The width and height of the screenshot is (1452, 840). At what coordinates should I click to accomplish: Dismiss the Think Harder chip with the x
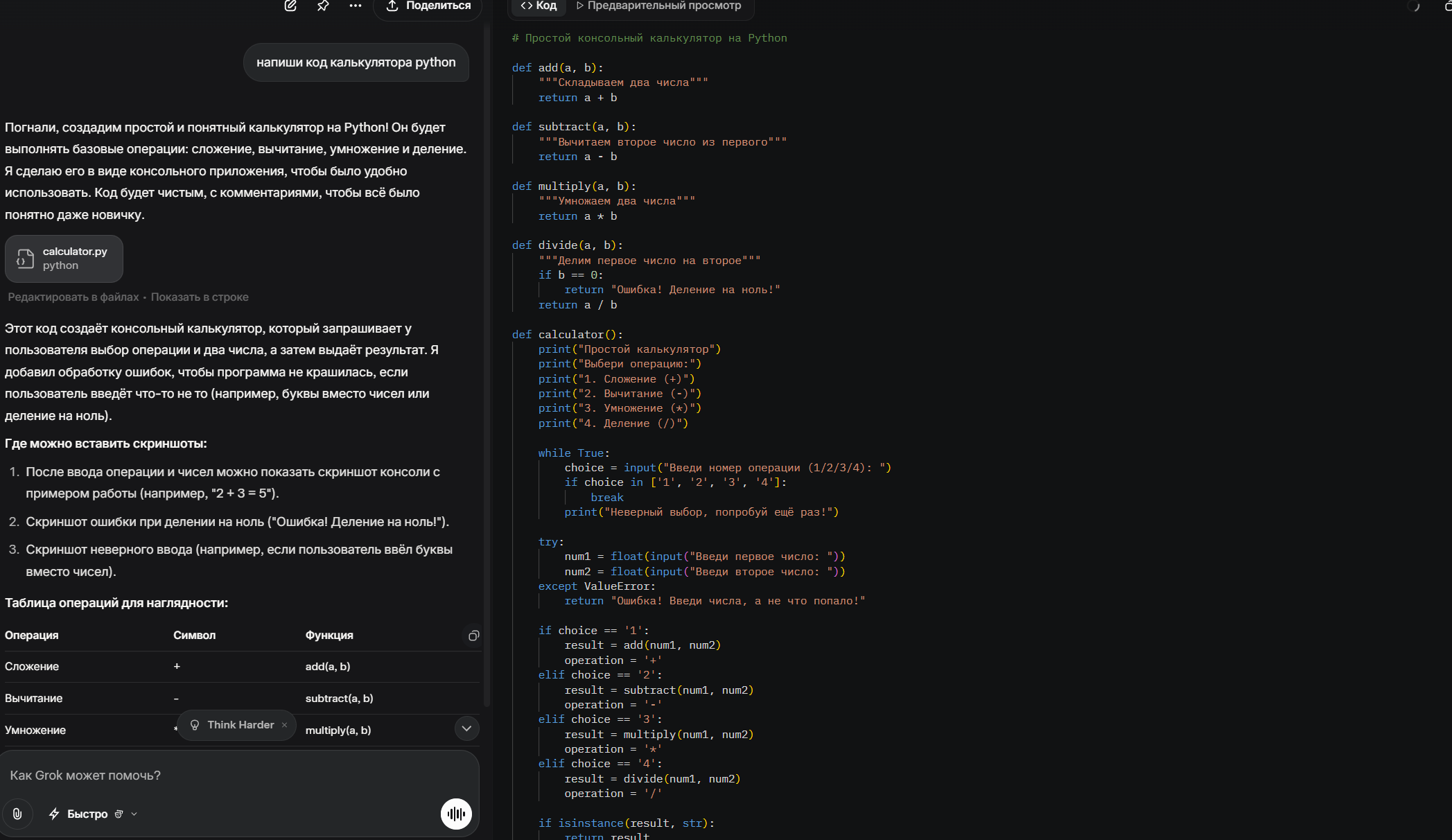[x=284, y=725]
